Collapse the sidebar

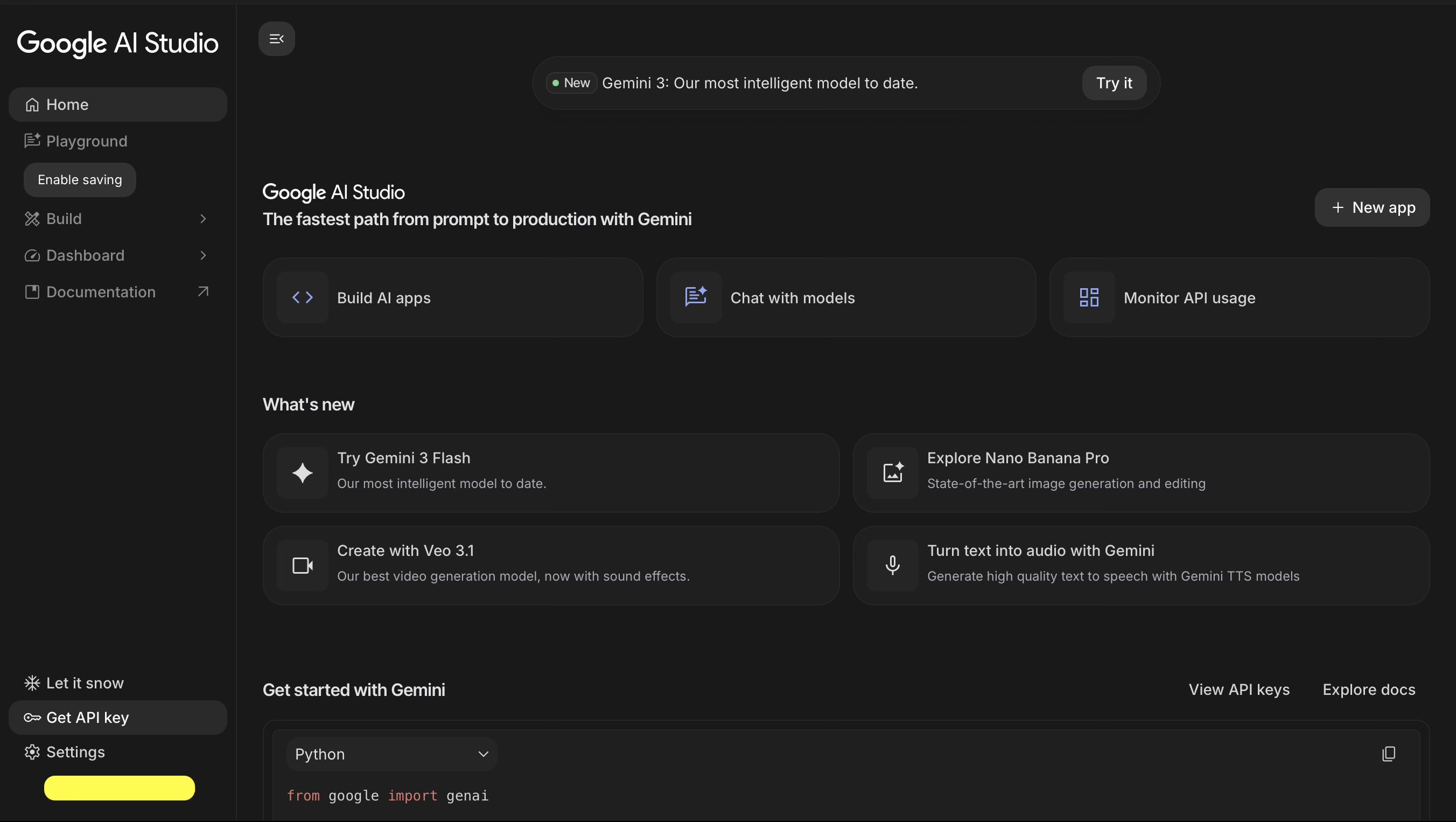pos(276,38)
